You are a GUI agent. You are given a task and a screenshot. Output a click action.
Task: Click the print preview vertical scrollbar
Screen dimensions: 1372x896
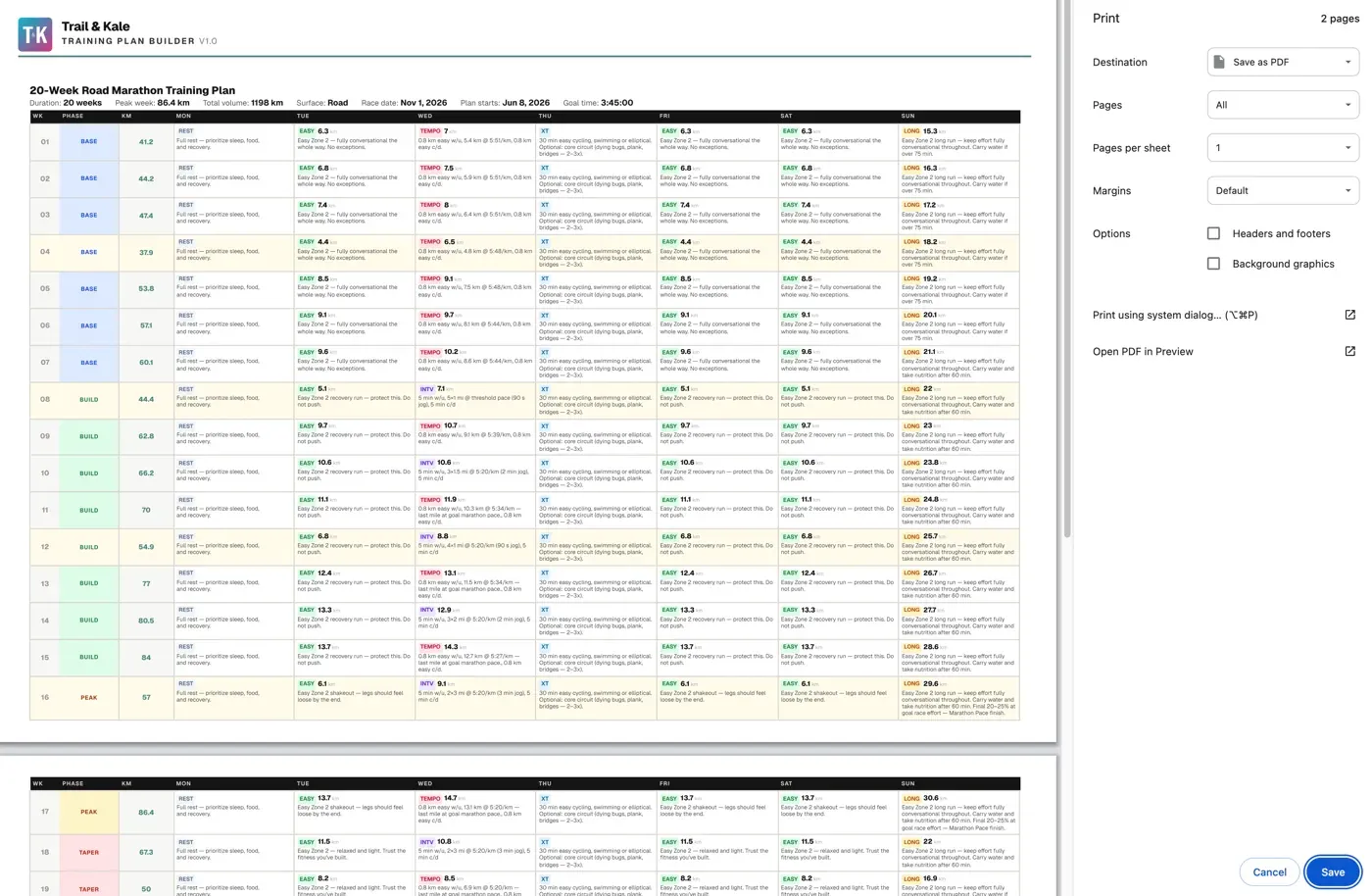click(1066, 270)
